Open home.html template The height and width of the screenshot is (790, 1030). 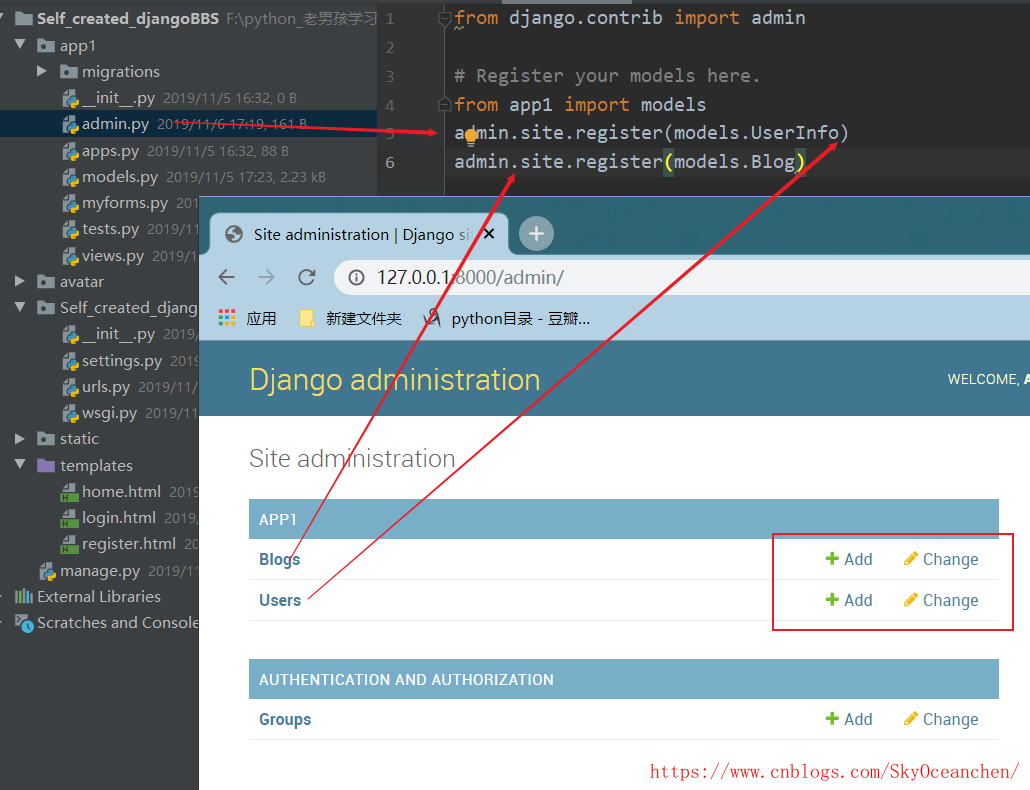click(121, 492)
